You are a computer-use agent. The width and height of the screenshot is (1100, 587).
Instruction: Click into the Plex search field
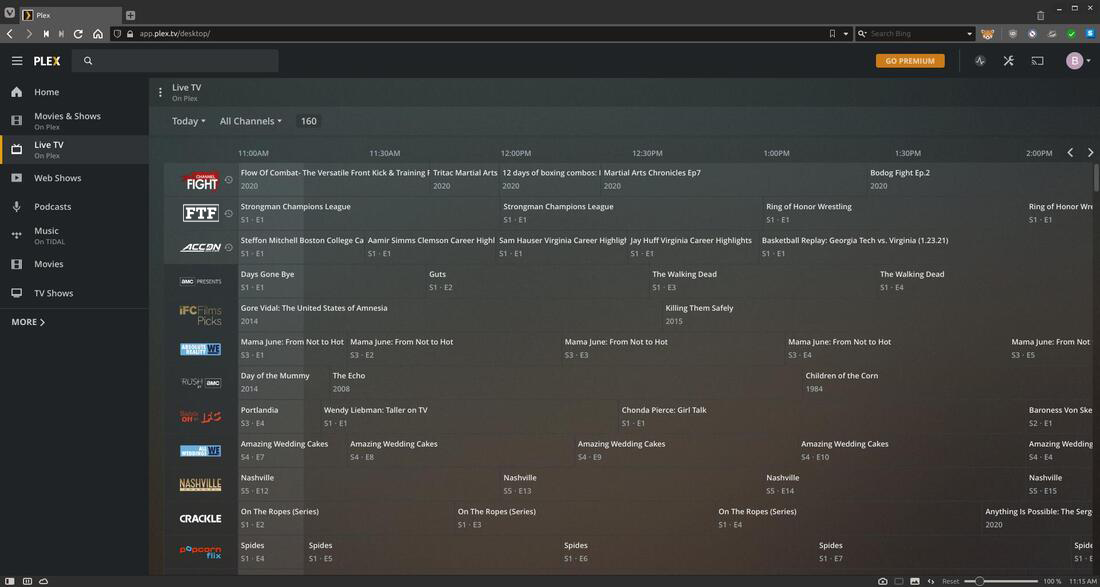tap(175, 61)
